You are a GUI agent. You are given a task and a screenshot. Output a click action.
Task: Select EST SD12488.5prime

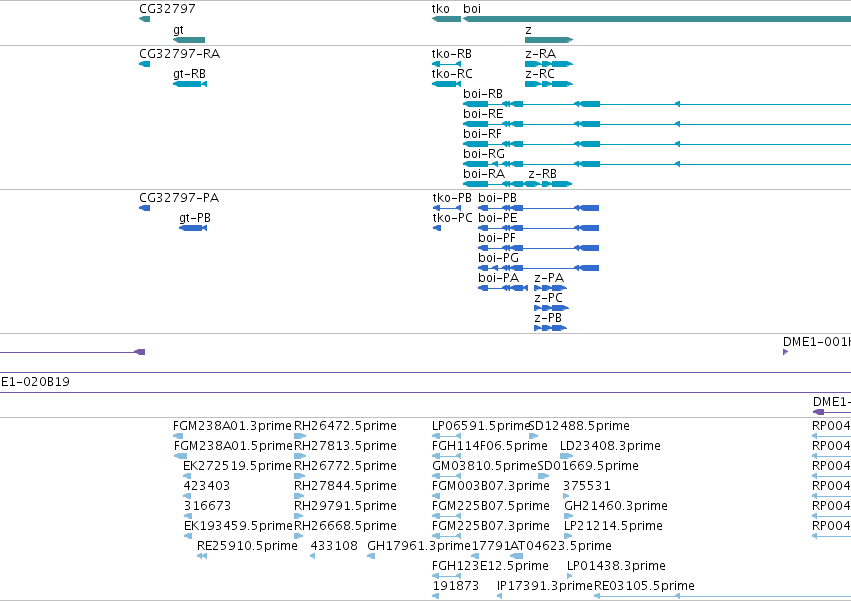tap(579, 426)
